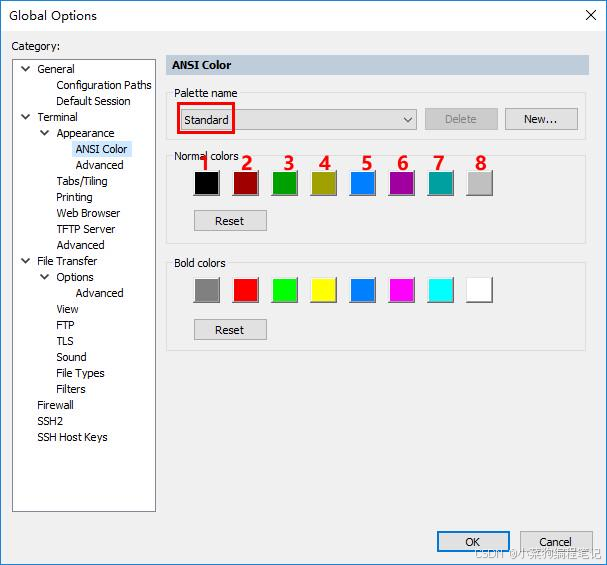
Task: Pick the yellow bold color swatch
Action: [x=324, y=290]
